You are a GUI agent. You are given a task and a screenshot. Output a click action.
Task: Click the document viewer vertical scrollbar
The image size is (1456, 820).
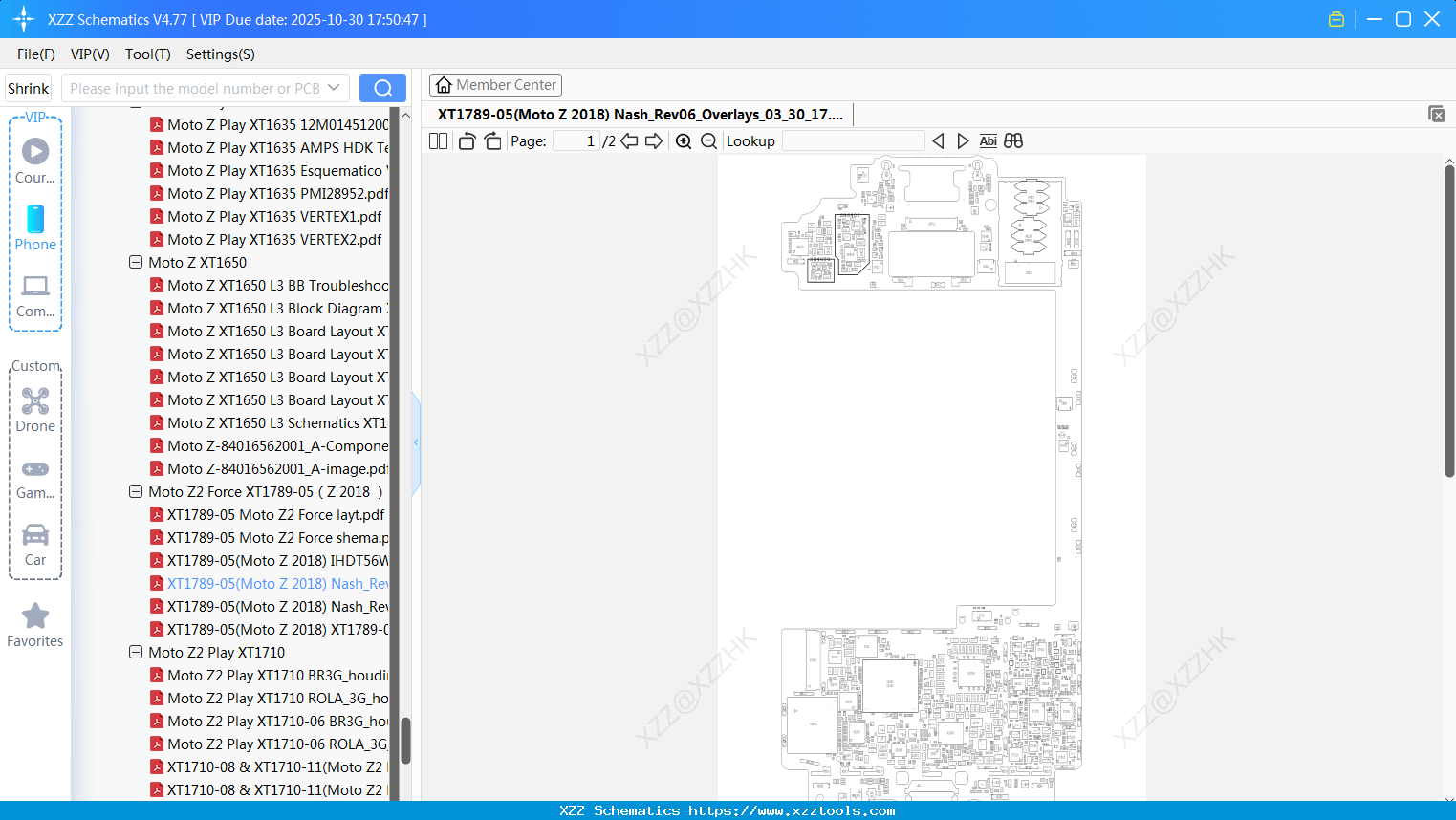[1449, 320]
